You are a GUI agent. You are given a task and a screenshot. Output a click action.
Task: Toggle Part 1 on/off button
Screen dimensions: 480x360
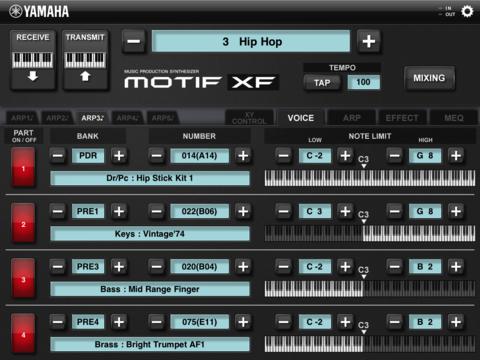23,167
